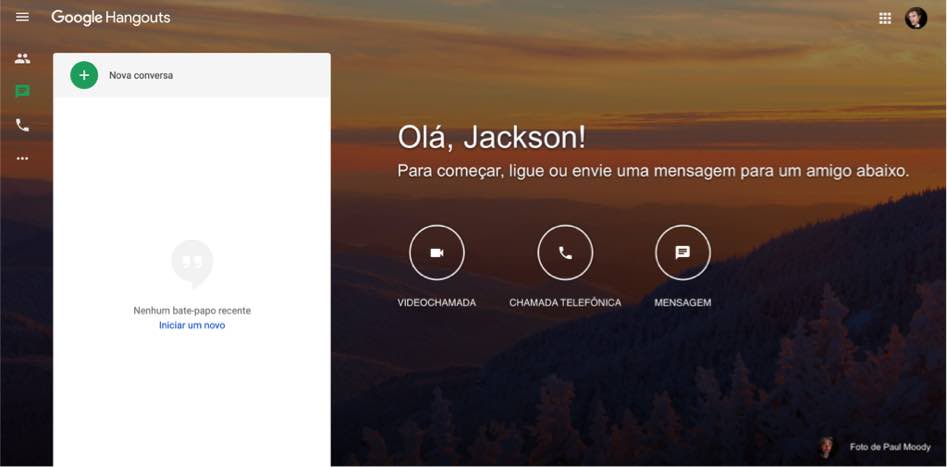Screen dimensions: 947x467
Task: Click the MENSAGEM label
Action: 683,303
